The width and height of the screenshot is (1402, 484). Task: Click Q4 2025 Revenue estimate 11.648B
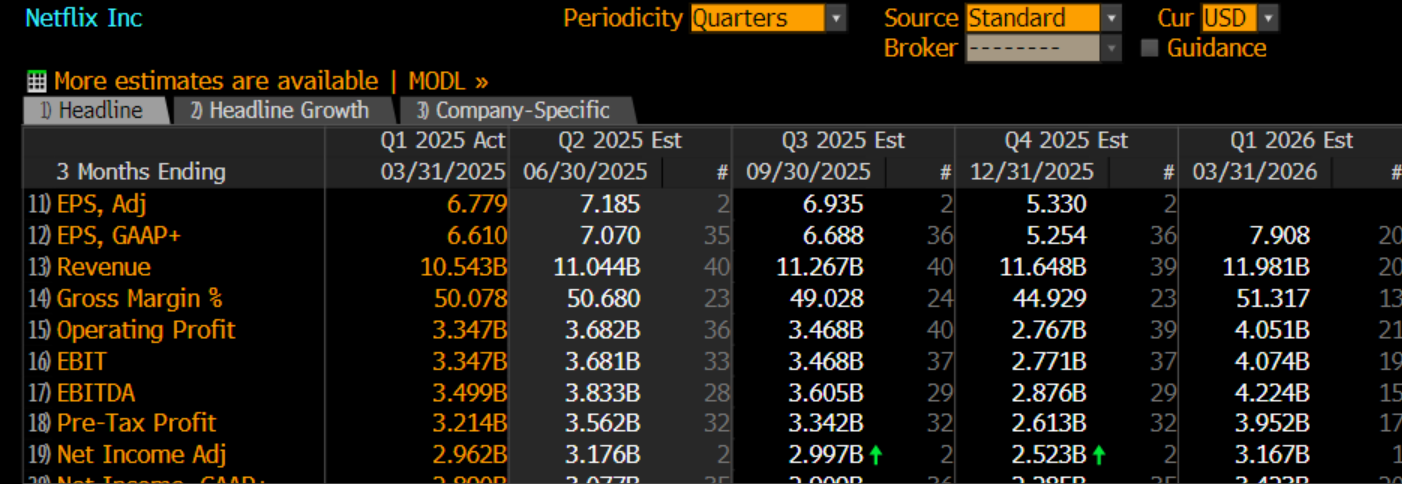[x=1044, y=267]
